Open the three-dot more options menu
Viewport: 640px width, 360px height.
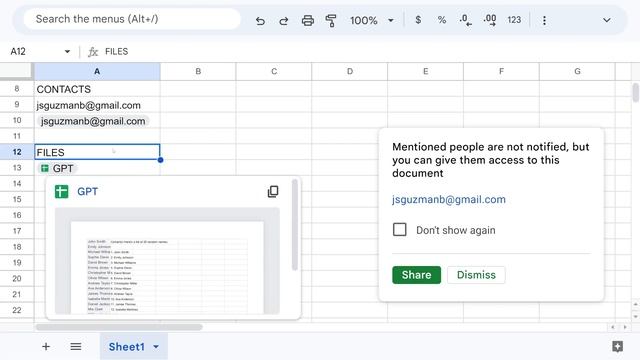(x=544, y=20)
